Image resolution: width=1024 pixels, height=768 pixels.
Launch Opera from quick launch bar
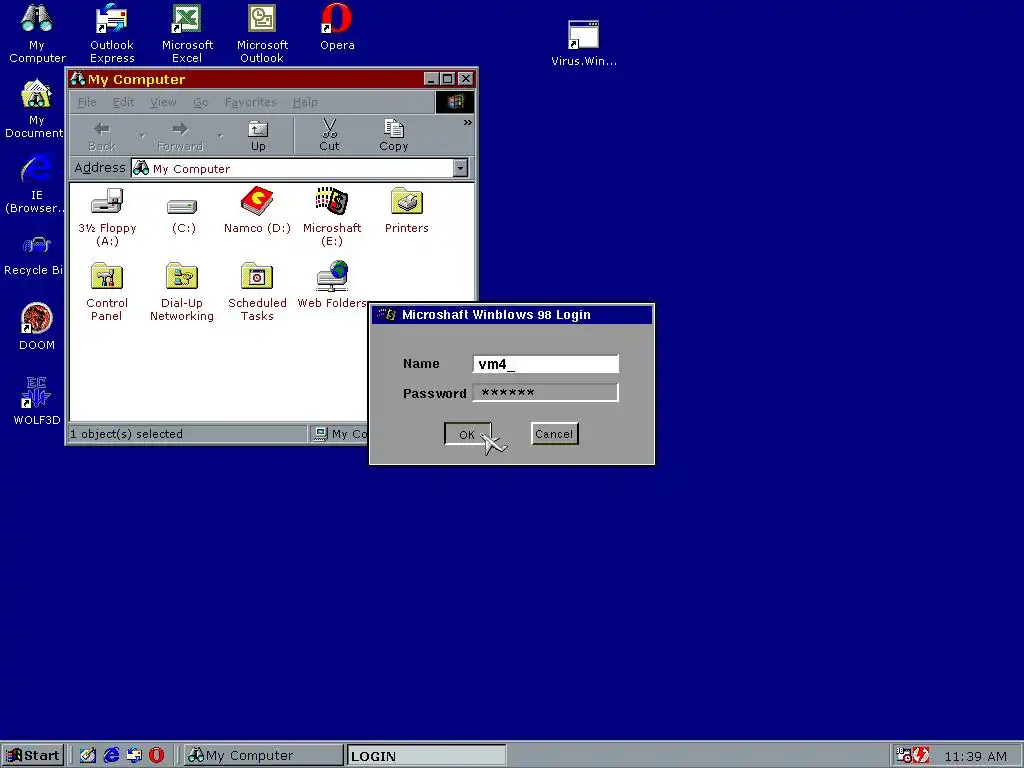157,756
